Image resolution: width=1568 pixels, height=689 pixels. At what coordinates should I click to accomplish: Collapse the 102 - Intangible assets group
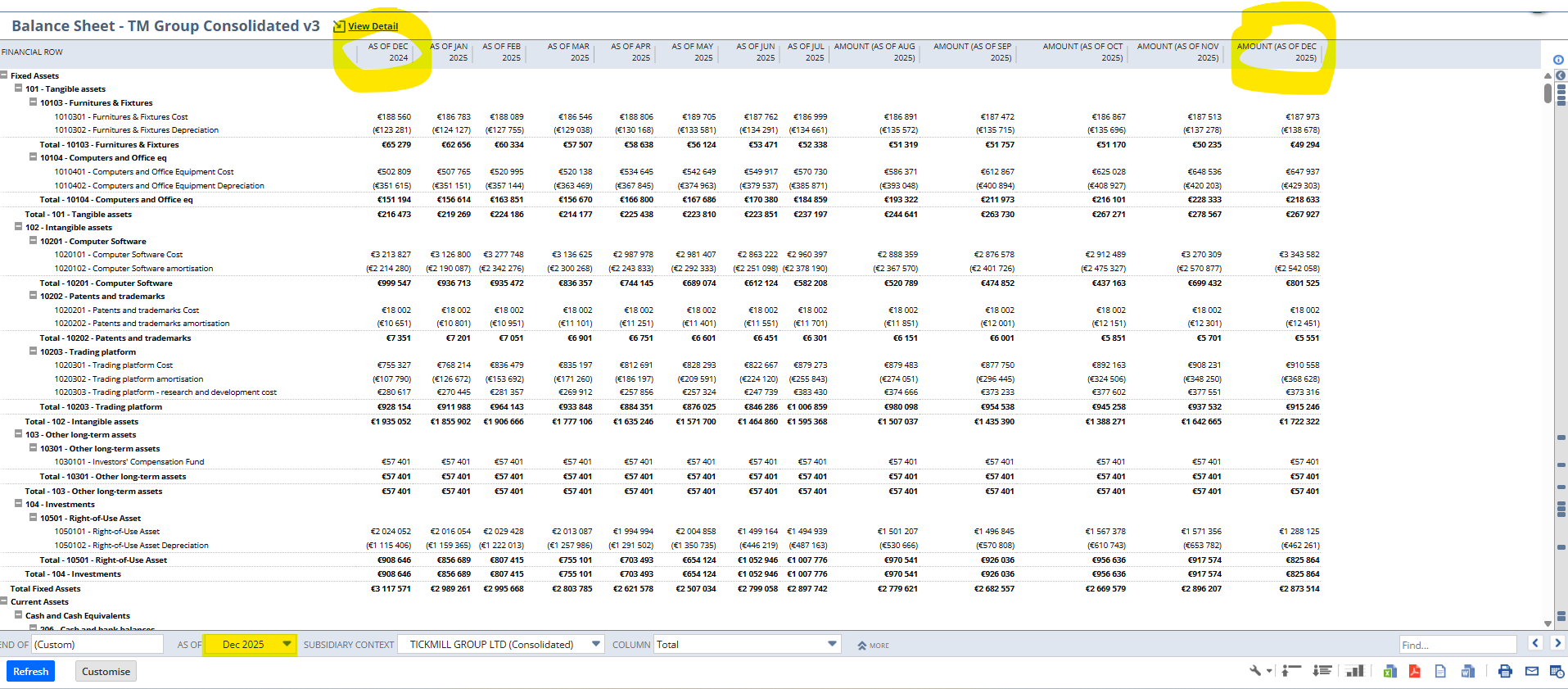click(x=18, y=226)
